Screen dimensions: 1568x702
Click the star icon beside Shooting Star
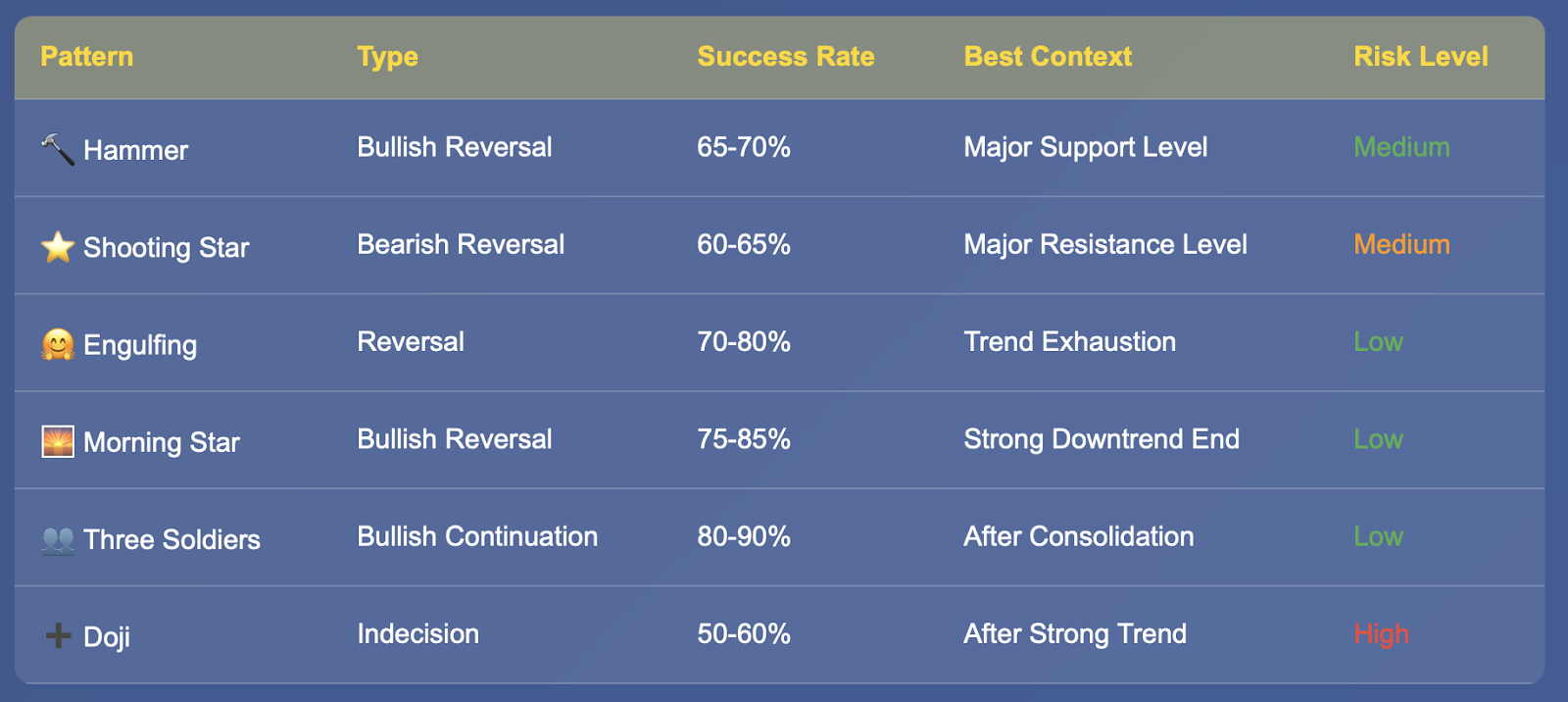tap(58, 247)
